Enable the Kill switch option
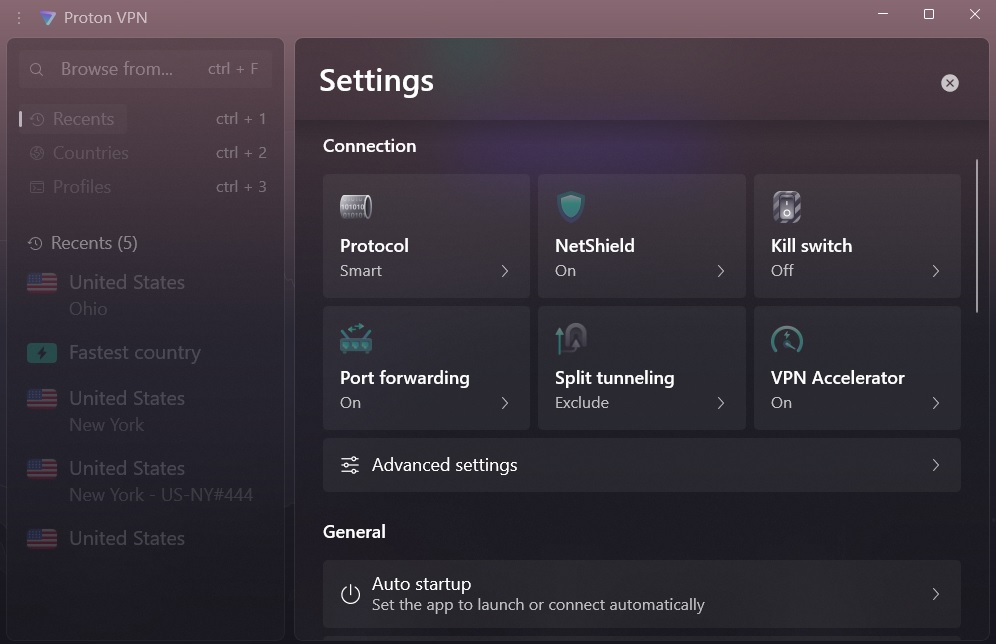This screenshot has width=996, height=644. 857,236
